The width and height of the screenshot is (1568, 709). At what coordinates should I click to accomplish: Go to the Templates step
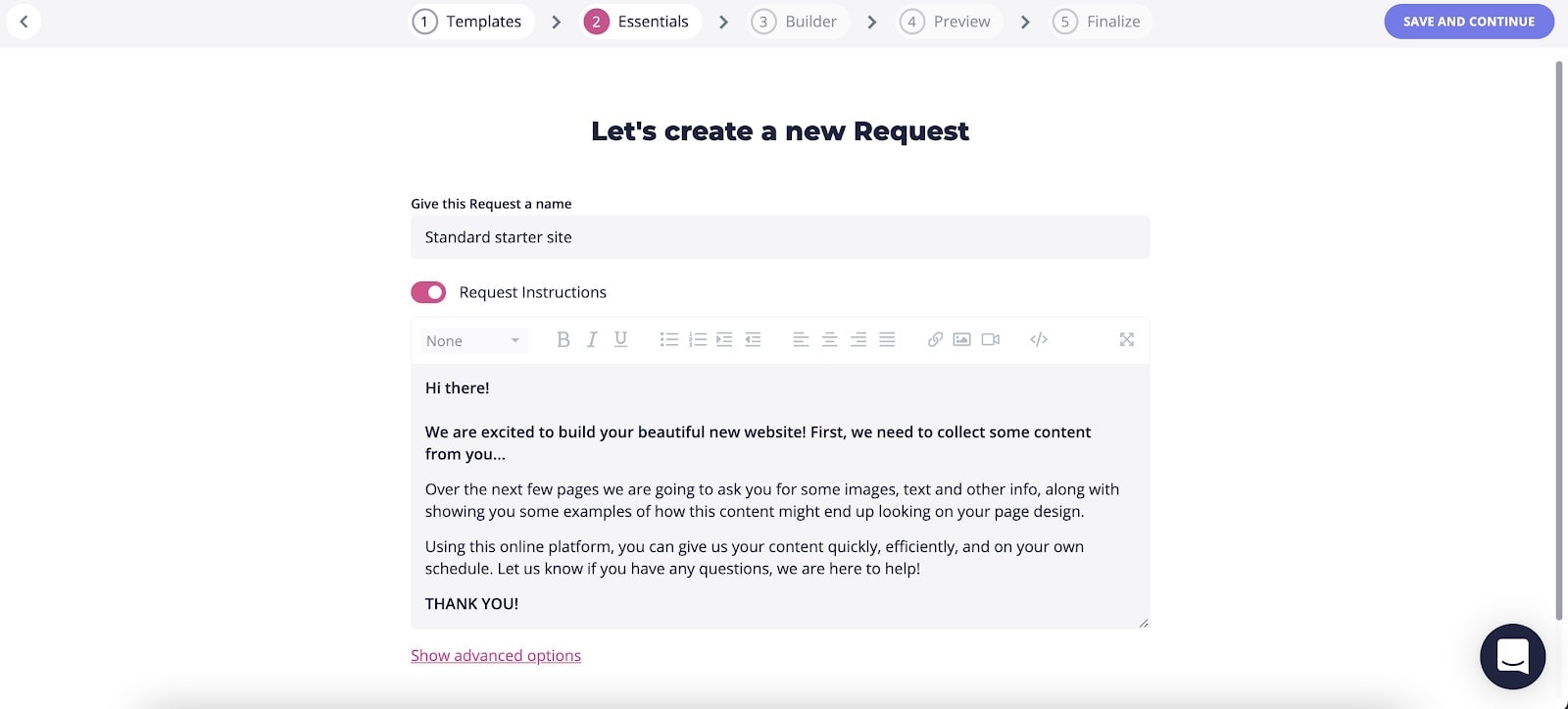pos(472,22)
